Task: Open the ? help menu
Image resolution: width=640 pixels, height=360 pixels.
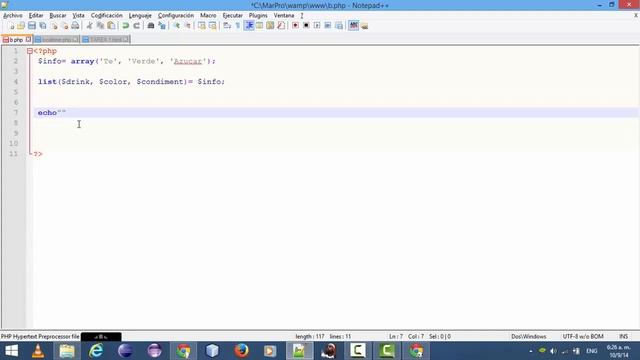Action: [x=302, y=16]
